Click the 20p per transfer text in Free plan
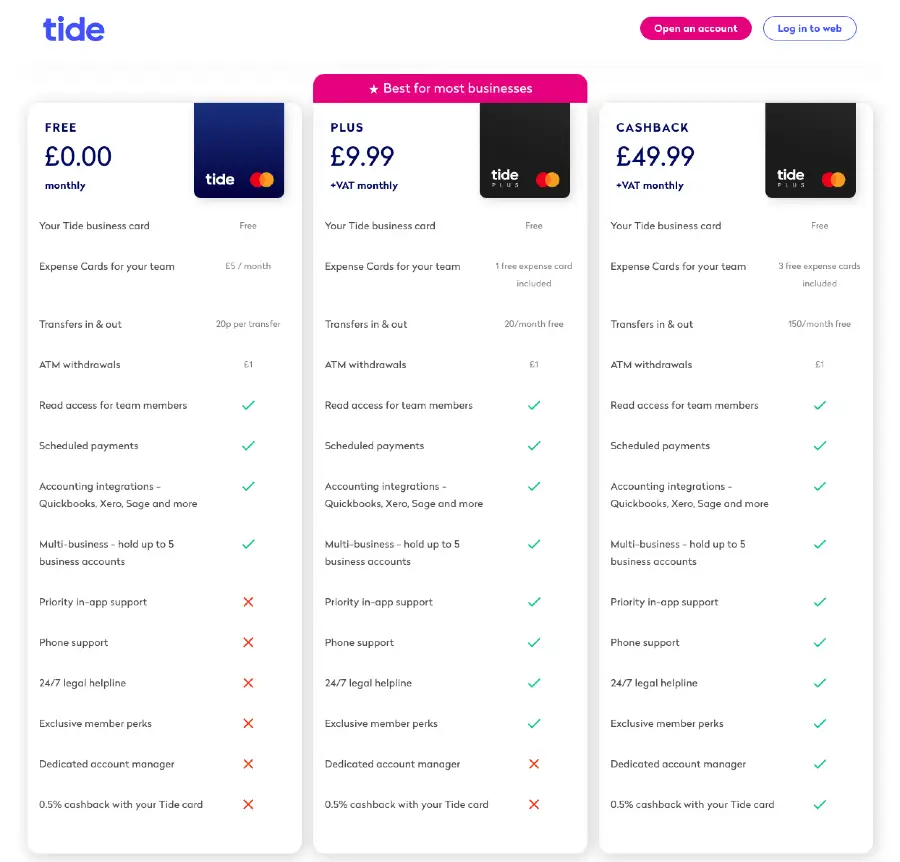900x862 pixels. tap(248, 324)
